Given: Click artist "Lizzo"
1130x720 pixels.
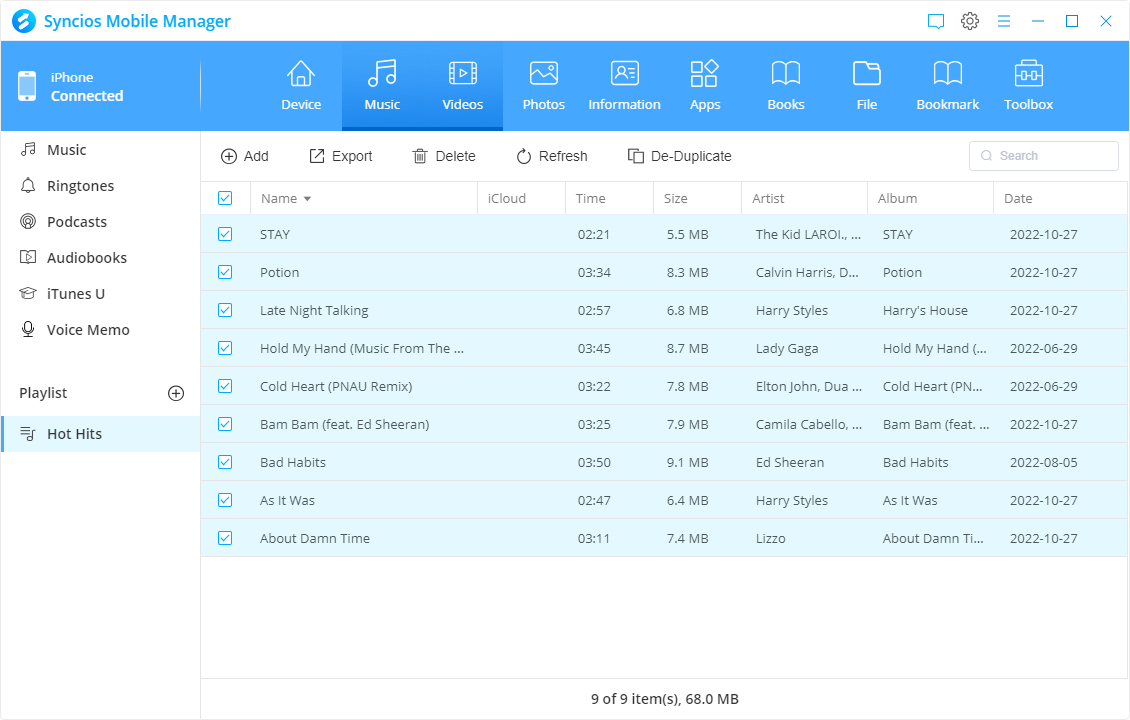Looking at the screenshot, I should [x=770, y=538].
